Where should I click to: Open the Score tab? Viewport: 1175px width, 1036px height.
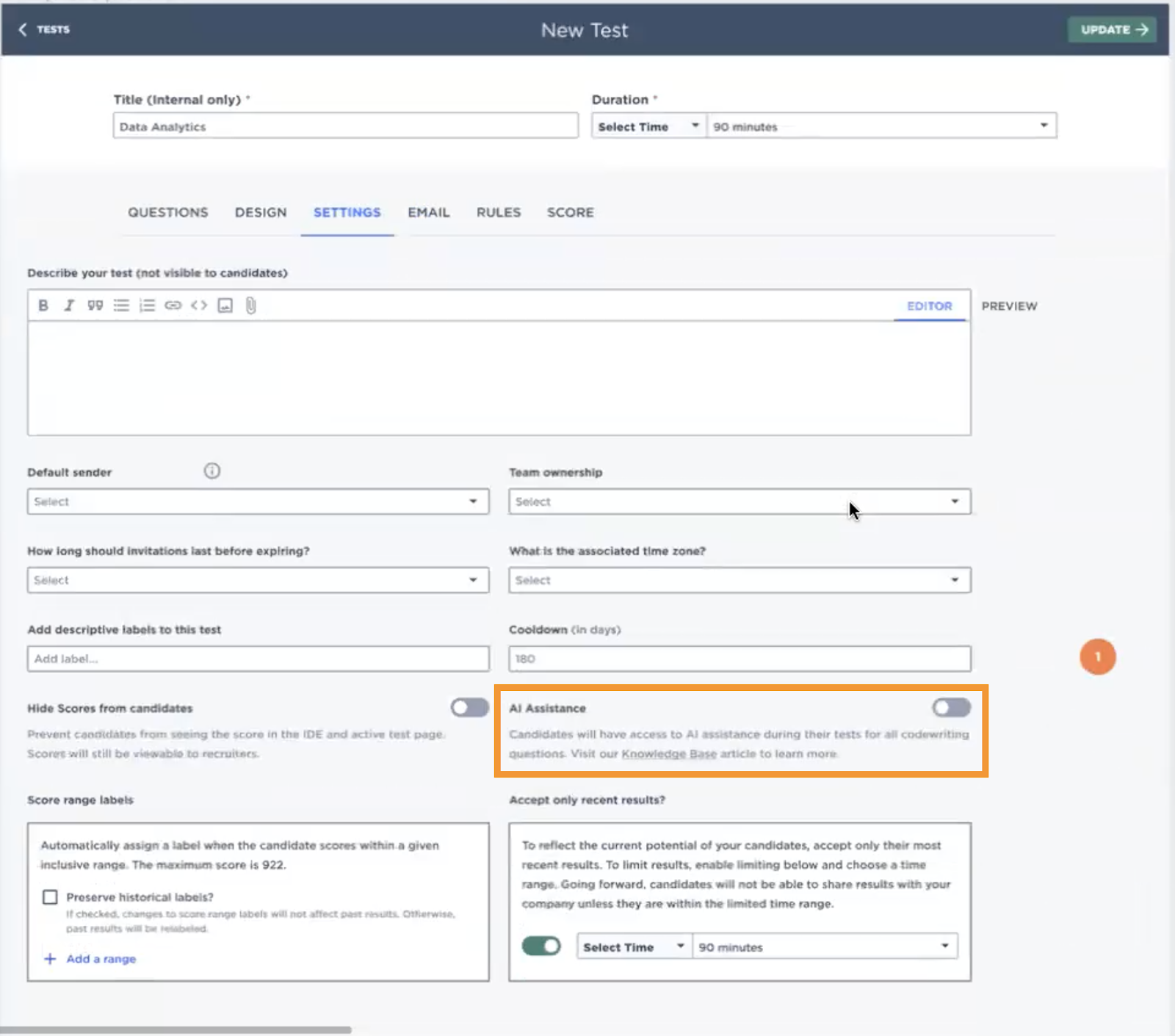click(x=570, y=212)
